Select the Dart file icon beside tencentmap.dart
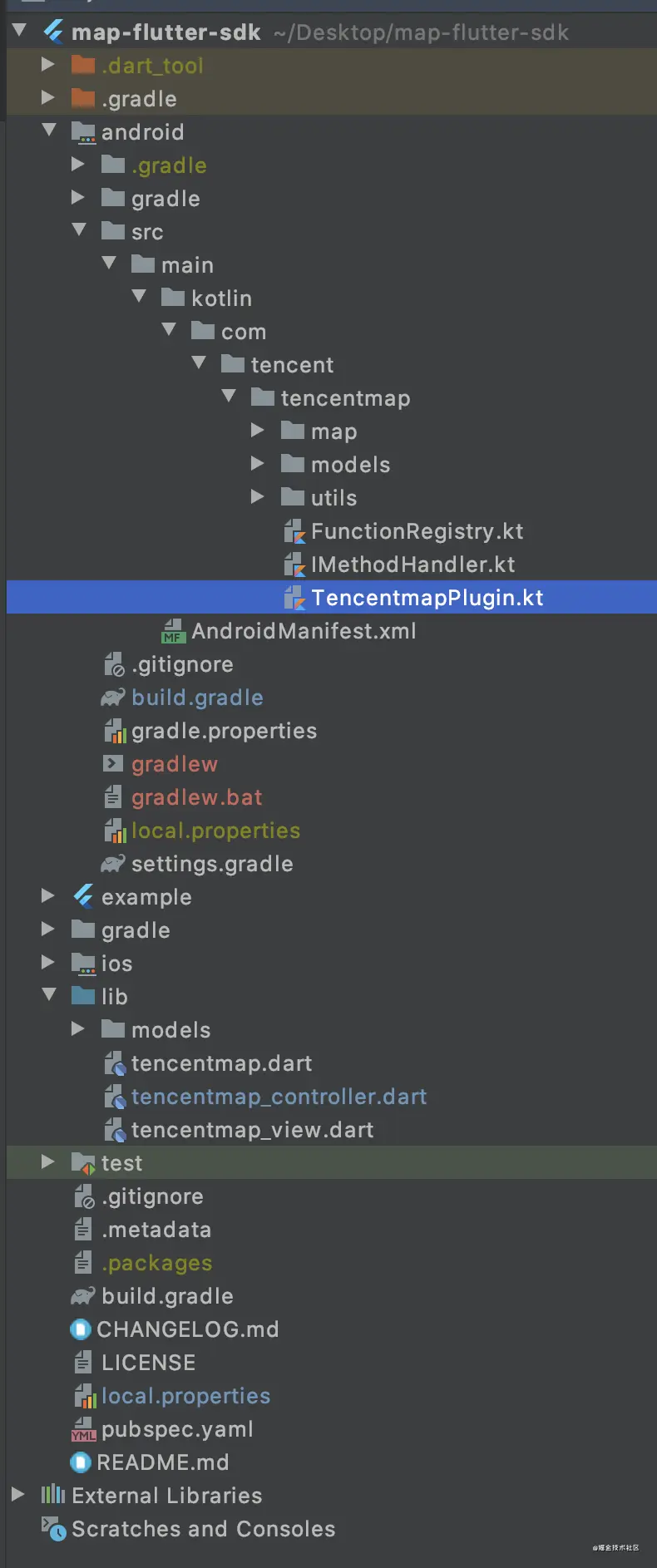657x1568 pixels. click(114, 1063)
